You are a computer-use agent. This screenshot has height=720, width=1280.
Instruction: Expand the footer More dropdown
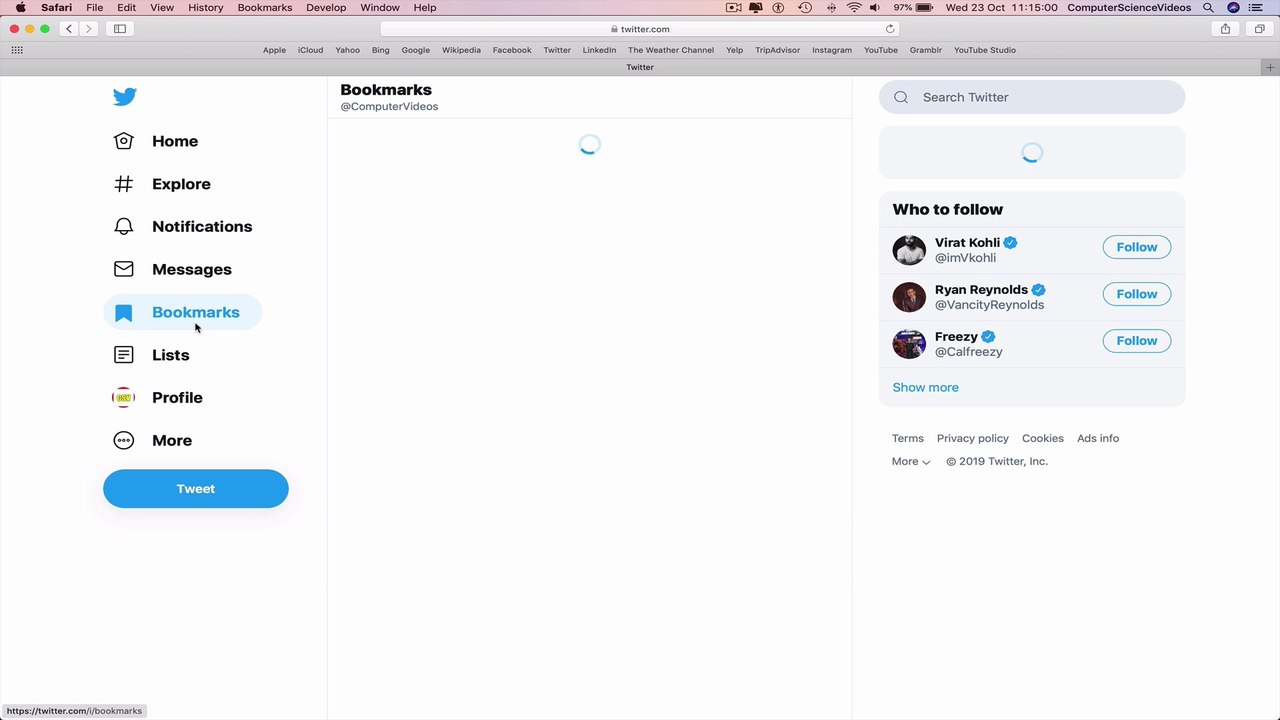(x=911, y=461)
